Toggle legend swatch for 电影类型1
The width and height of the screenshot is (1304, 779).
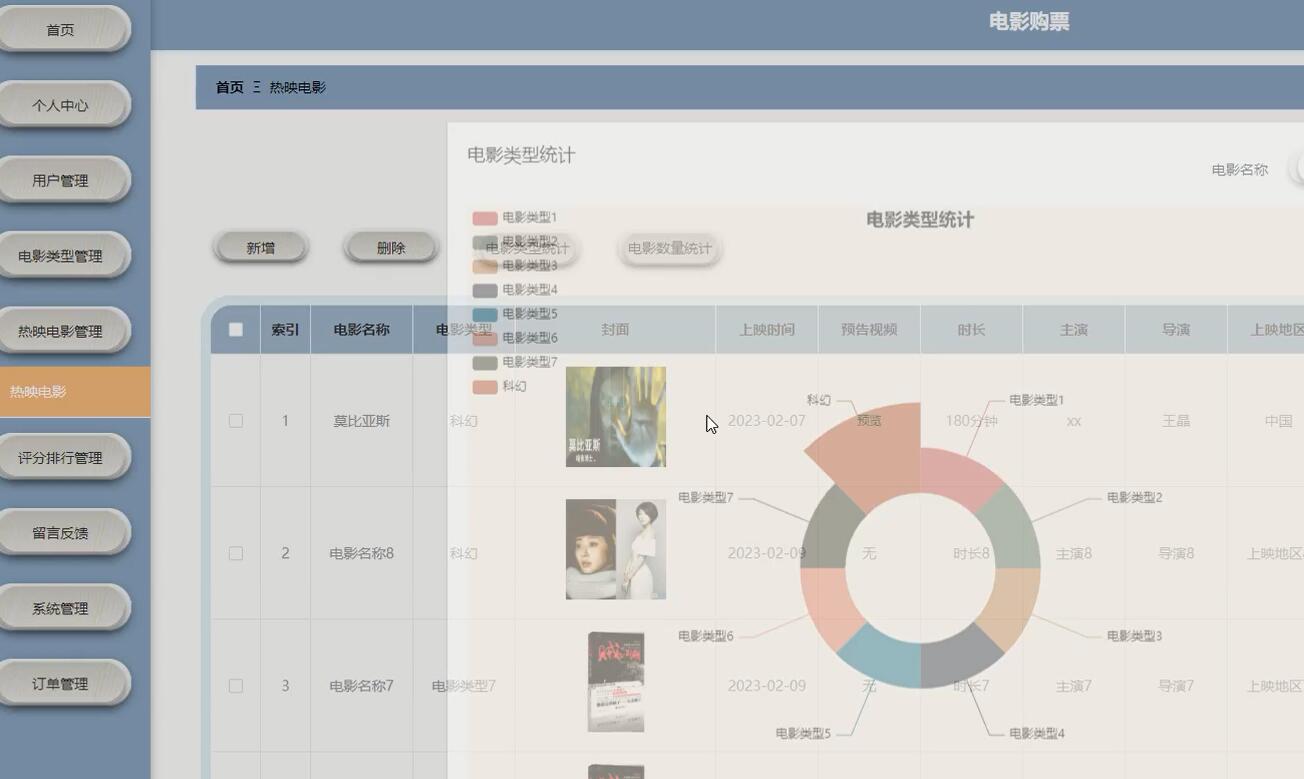tap(485, 217)
